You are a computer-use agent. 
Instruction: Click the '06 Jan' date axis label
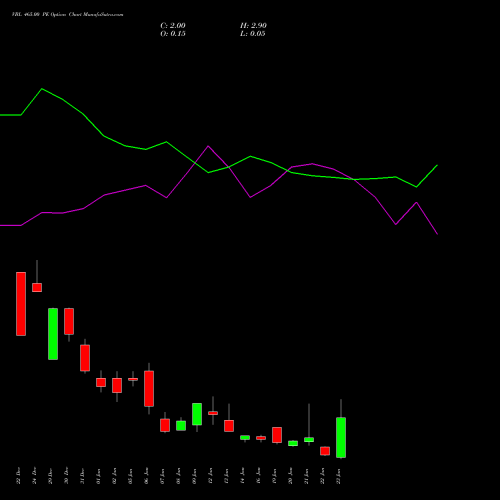coord(146,476)
